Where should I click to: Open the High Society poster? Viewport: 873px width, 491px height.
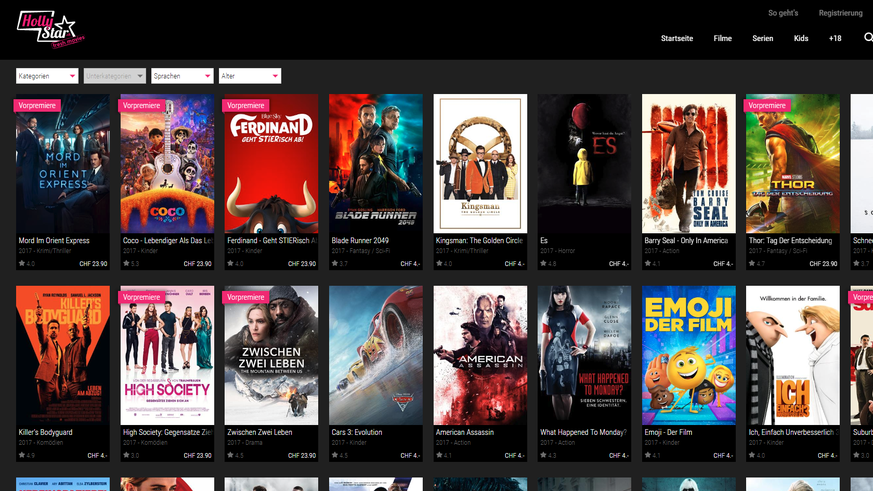pyautogui.click(x=167, y=355)
